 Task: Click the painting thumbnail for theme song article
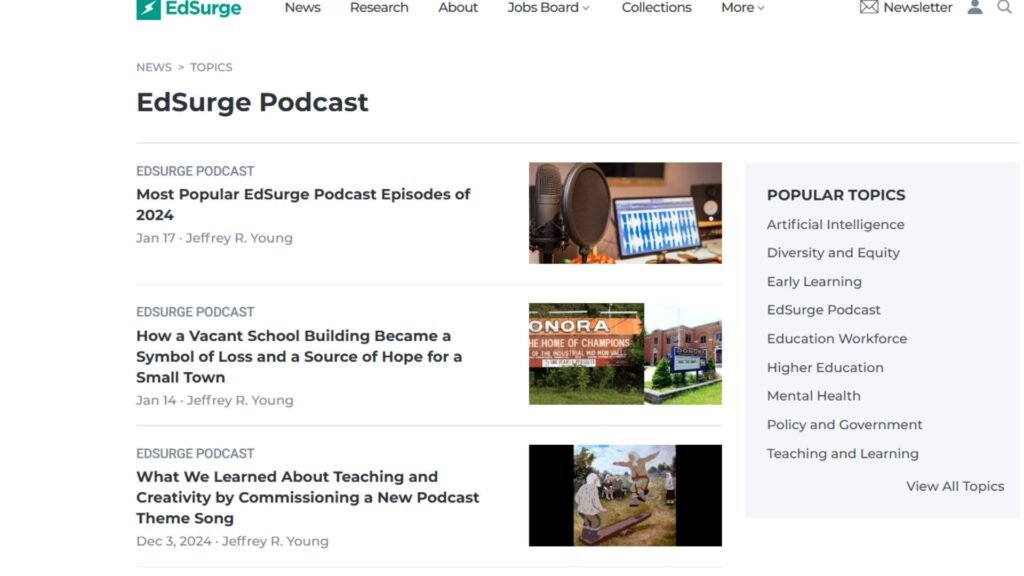(625, 495)
